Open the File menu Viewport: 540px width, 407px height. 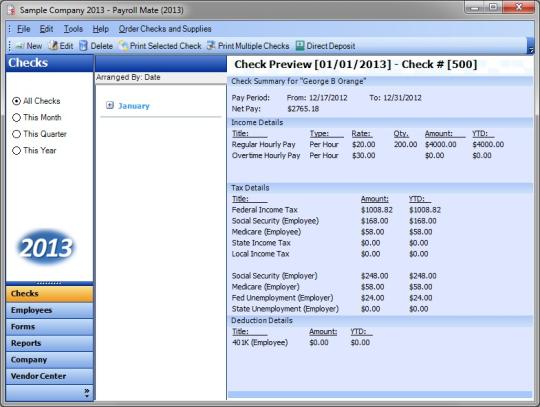[23, 29]
